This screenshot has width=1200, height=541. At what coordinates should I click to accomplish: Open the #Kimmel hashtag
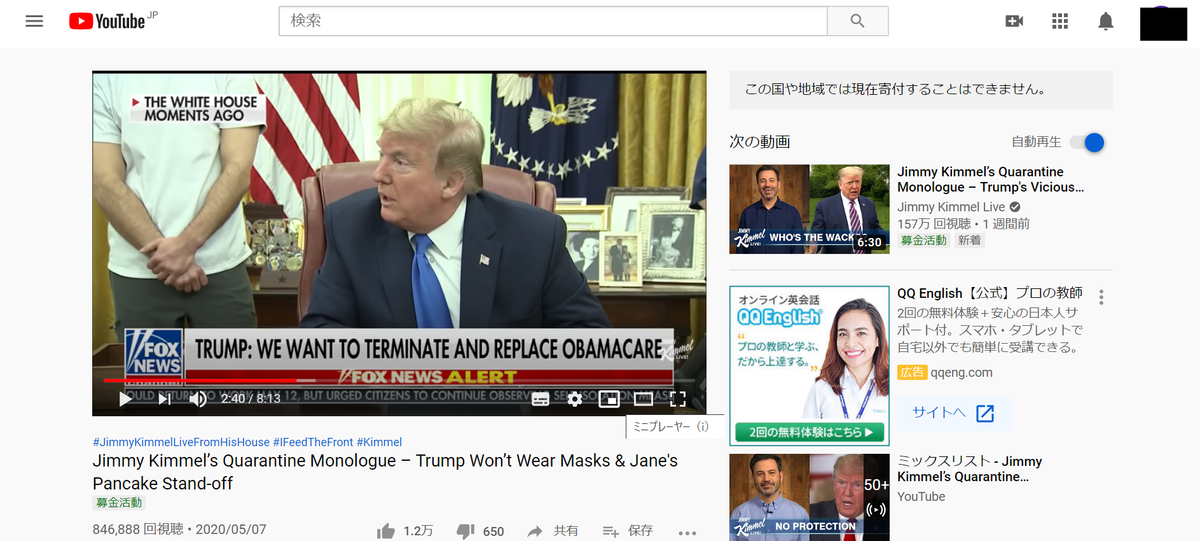coord(379,442)
